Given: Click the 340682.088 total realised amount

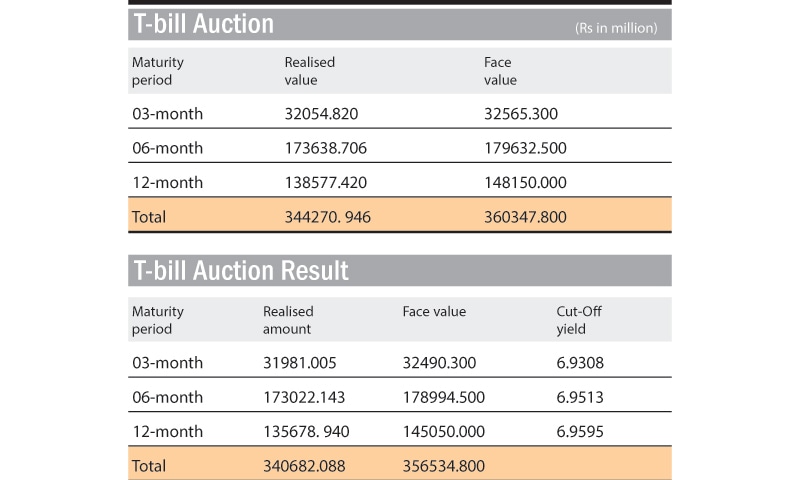Looking at the screenshot, I should [304, 465].
